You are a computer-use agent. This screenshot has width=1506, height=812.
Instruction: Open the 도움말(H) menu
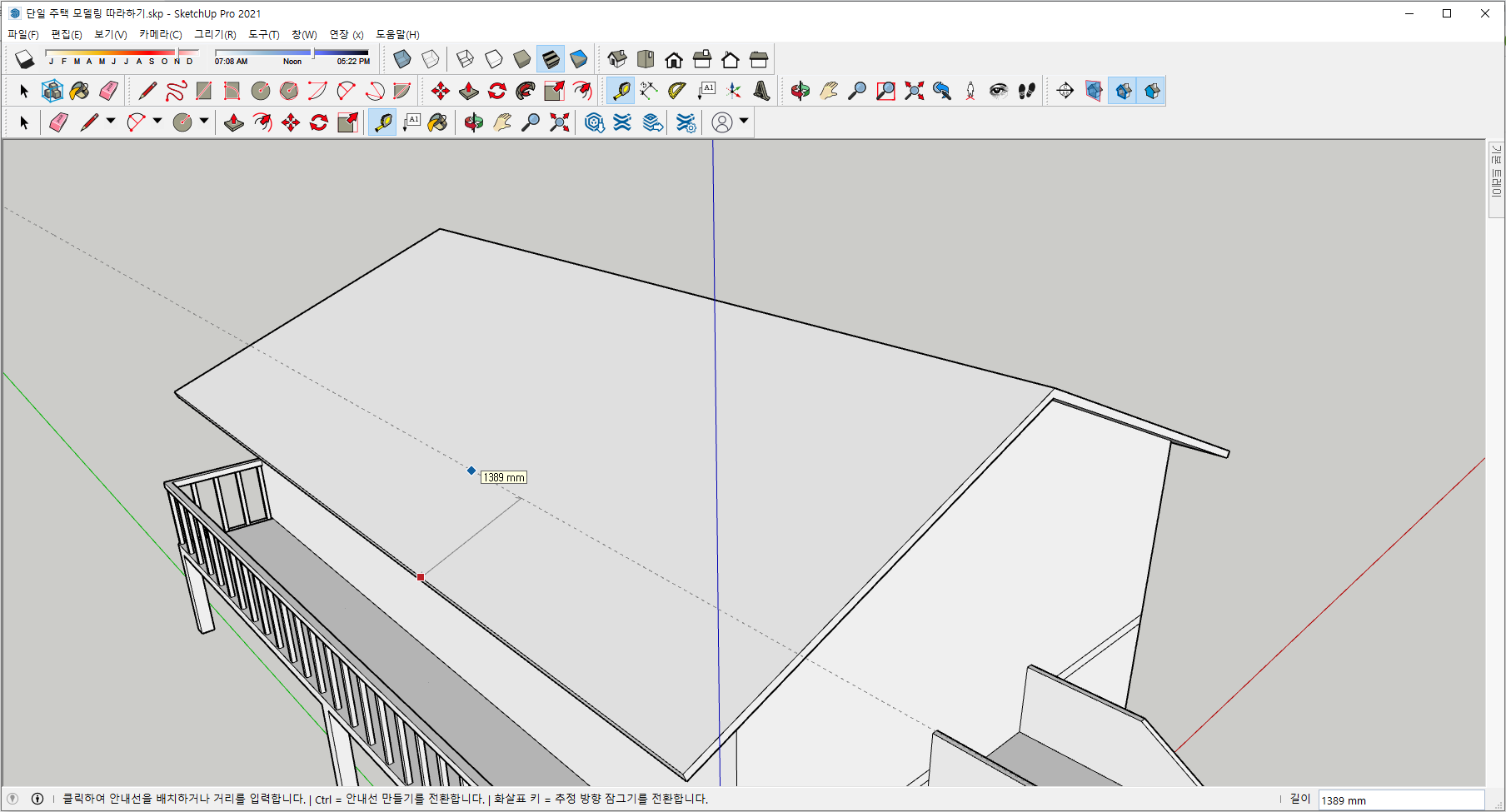click(398, 34)
